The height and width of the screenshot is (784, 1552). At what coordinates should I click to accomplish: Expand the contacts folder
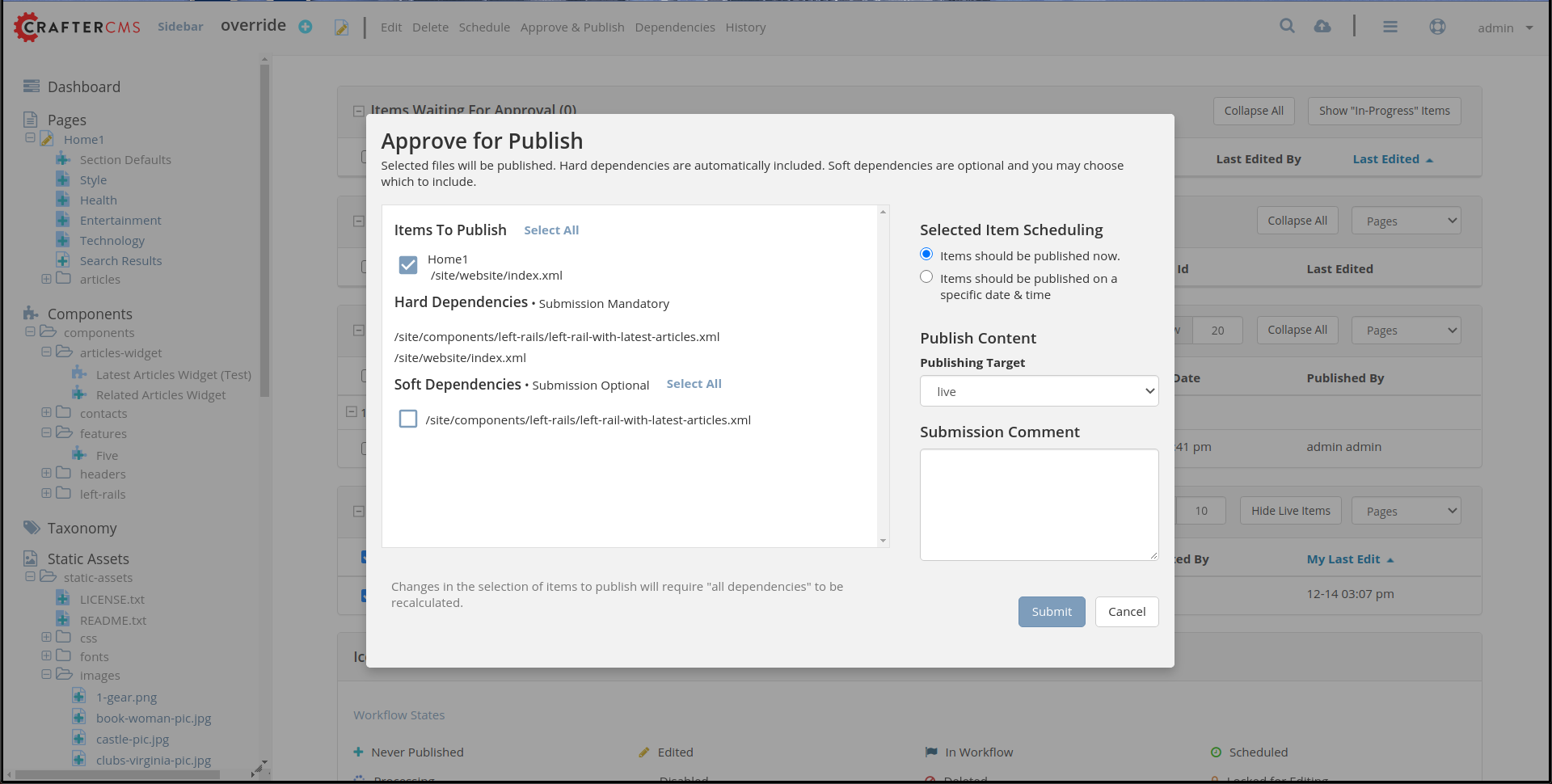[46, 413]
